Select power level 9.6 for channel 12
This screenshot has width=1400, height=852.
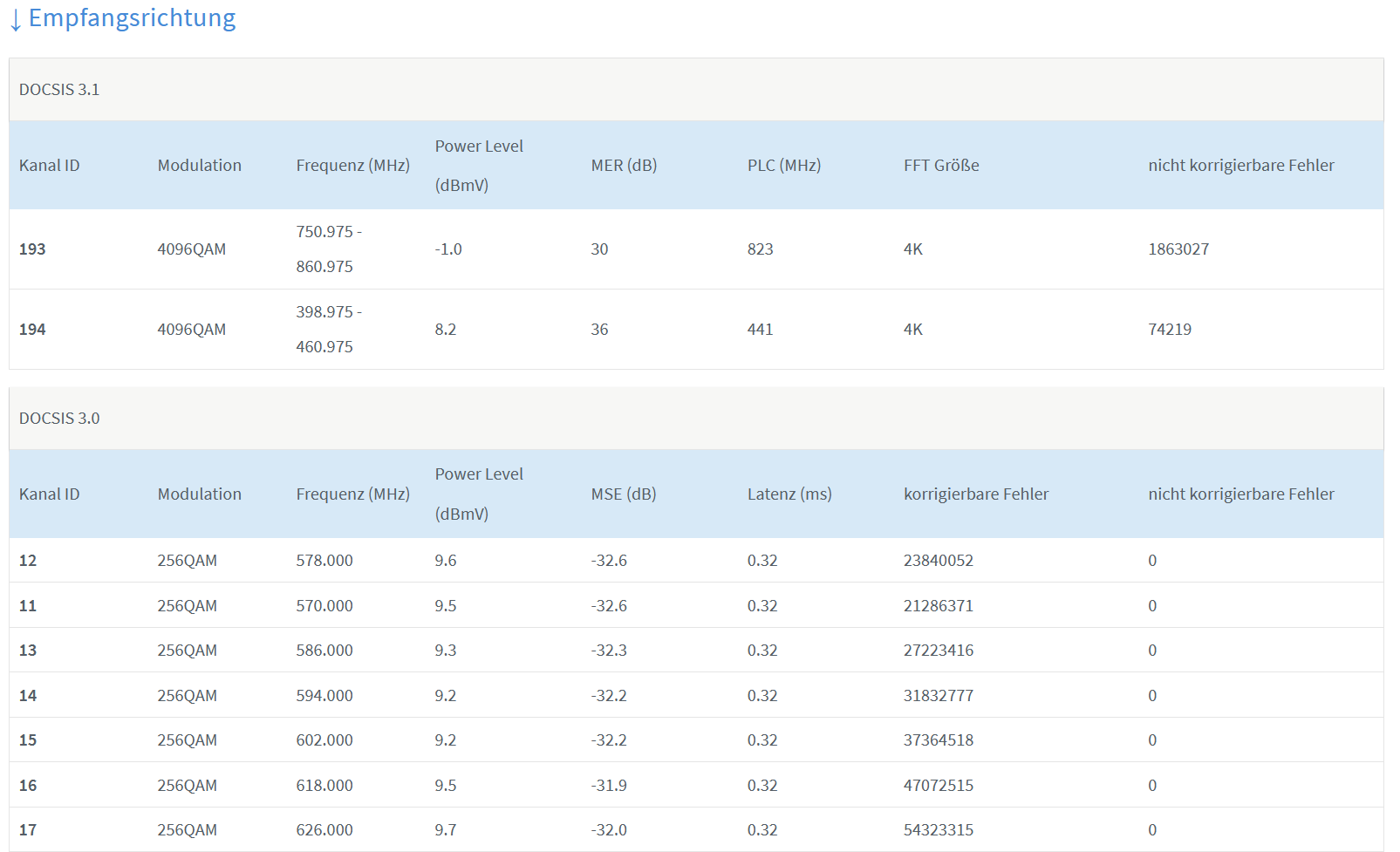tap(446, 561)
